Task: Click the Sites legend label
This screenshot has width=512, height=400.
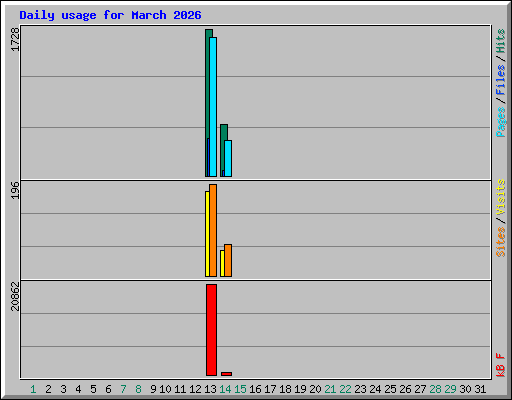Action: click(x=501, y=242)
